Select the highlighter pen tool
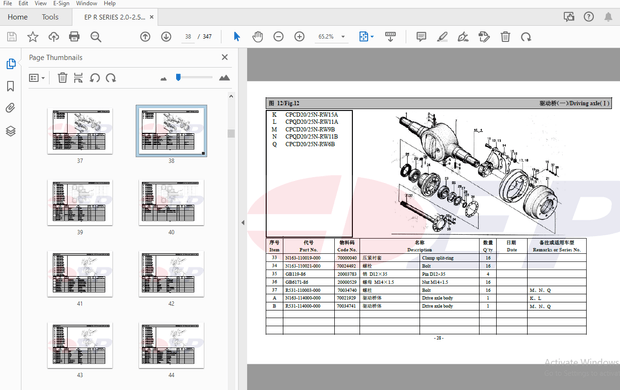 pyautogui.click(x=442, y=37)
